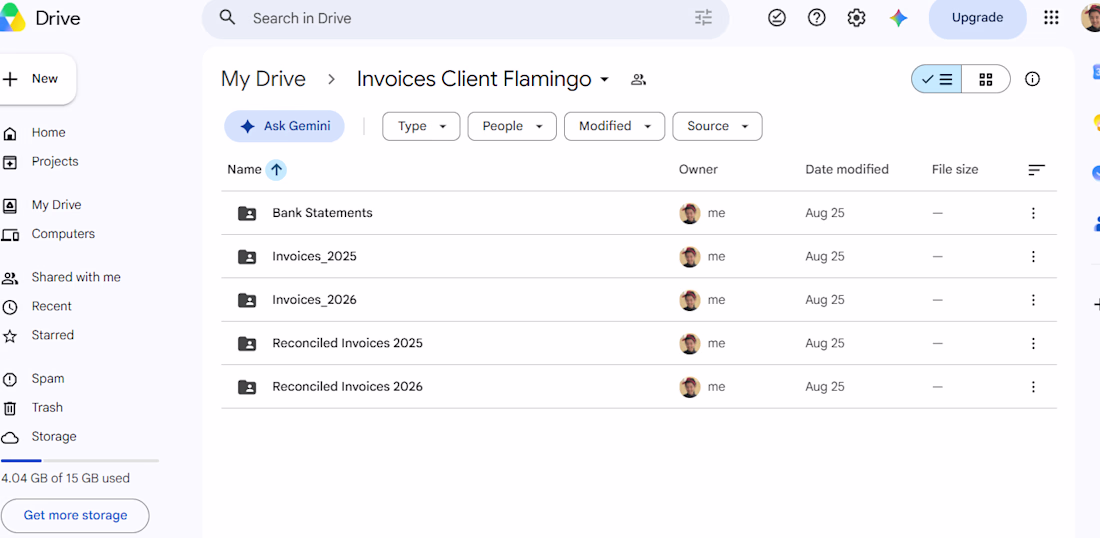Open the Google apps grid icon
1100x538 pixels.
[x=1051, y=18]
